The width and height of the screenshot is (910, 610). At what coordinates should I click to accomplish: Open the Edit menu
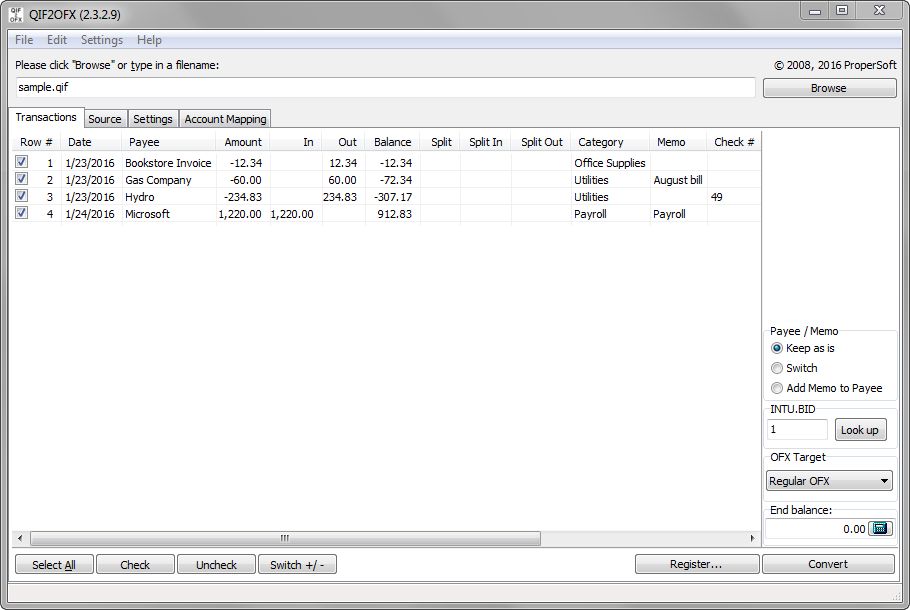click(x=57, y=39)
